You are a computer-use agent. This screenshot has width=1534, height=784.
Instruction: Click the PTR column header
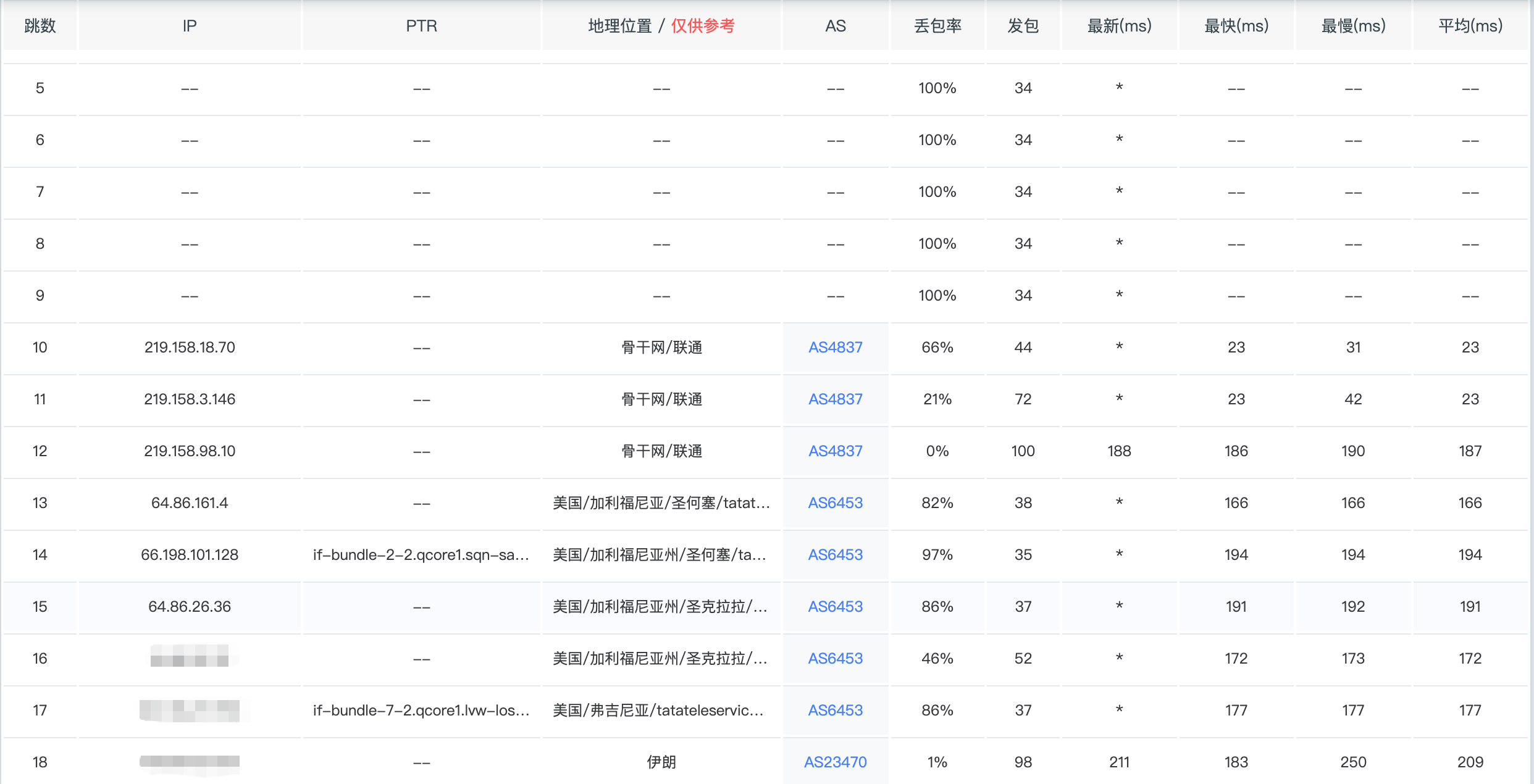[x=421, y=26]
